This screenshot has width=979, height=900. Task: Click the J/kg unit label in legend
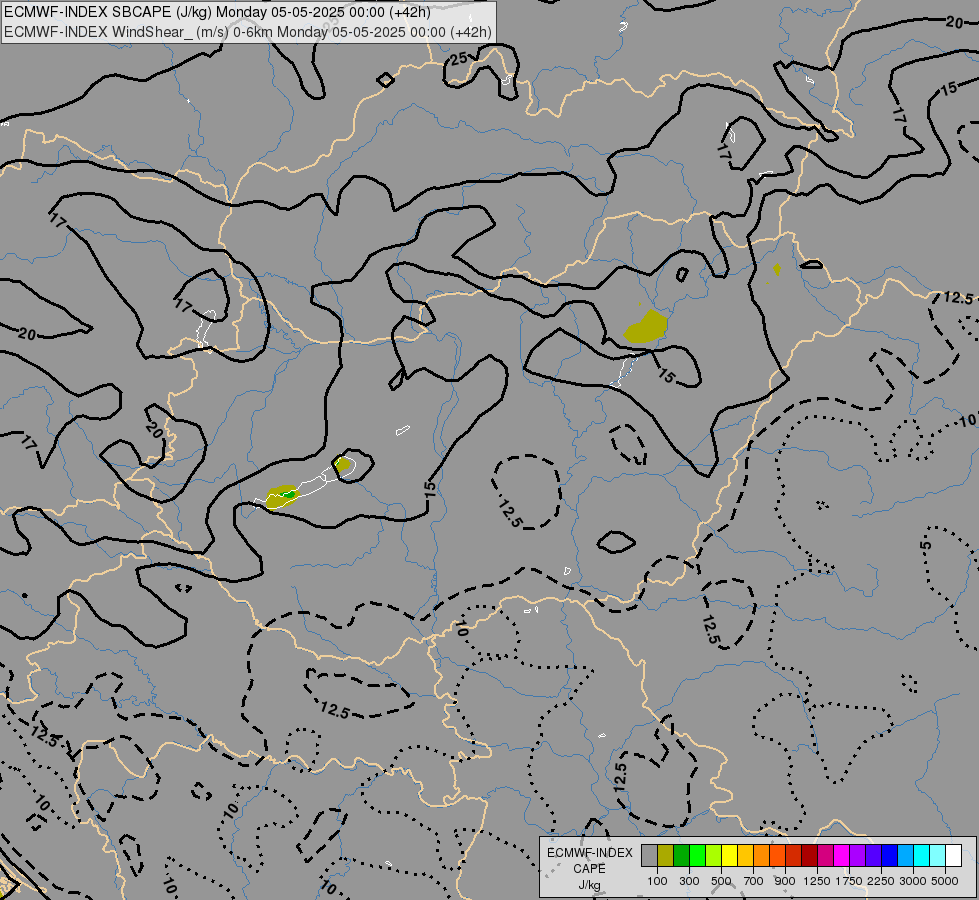click(589, 885)
